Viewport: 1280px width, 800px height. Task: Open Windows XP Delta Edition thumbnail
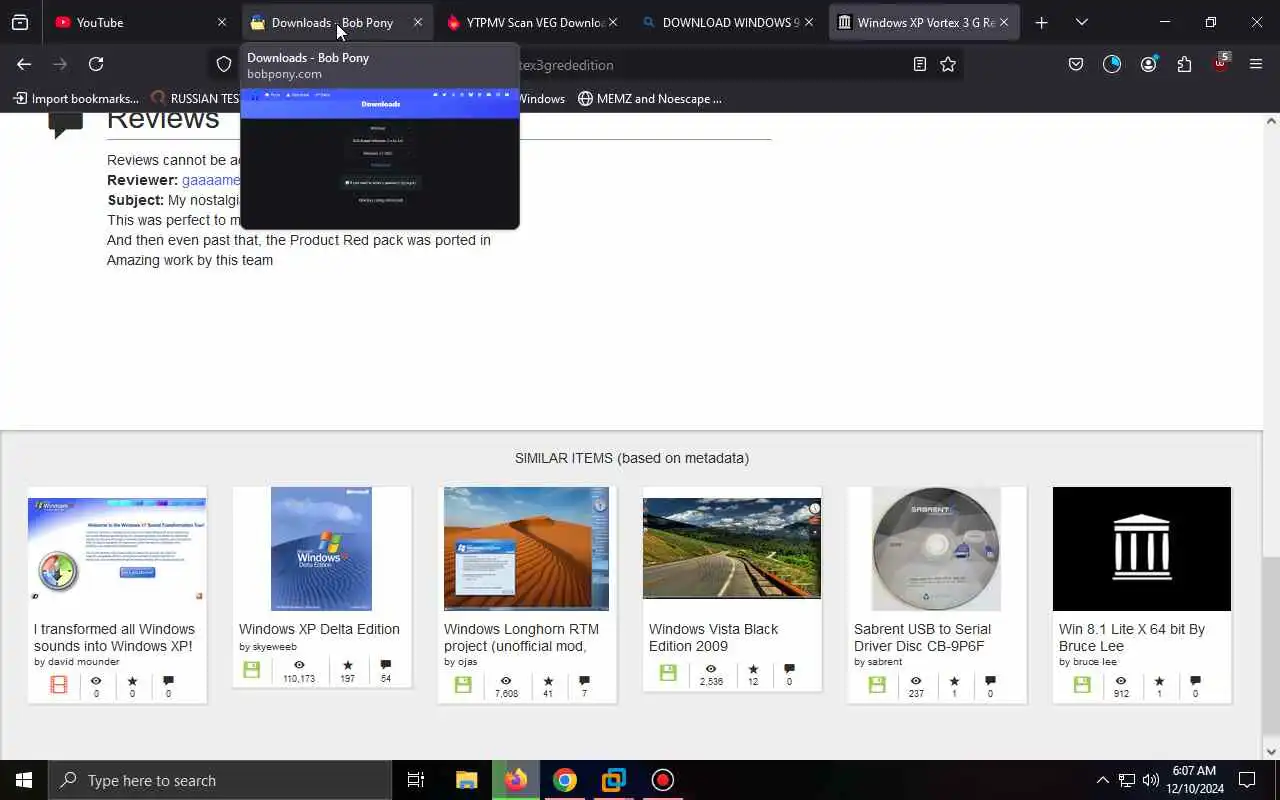pyautogui.click(x=321, y=548)
